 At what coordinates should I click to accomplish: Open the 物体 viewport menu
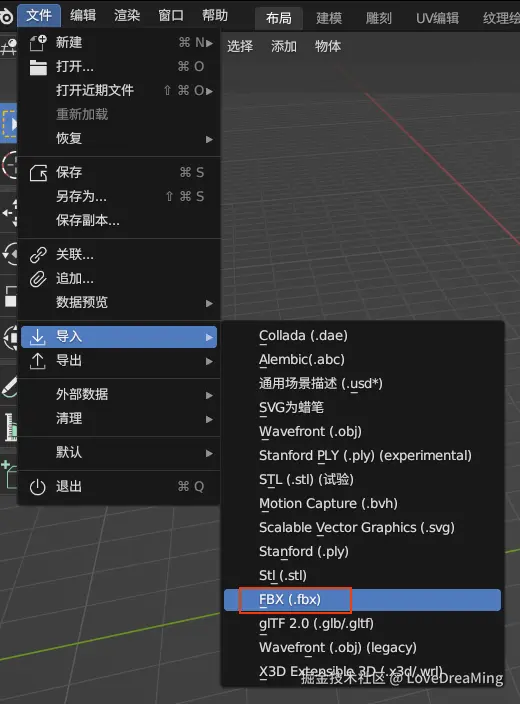pos(328,46)
